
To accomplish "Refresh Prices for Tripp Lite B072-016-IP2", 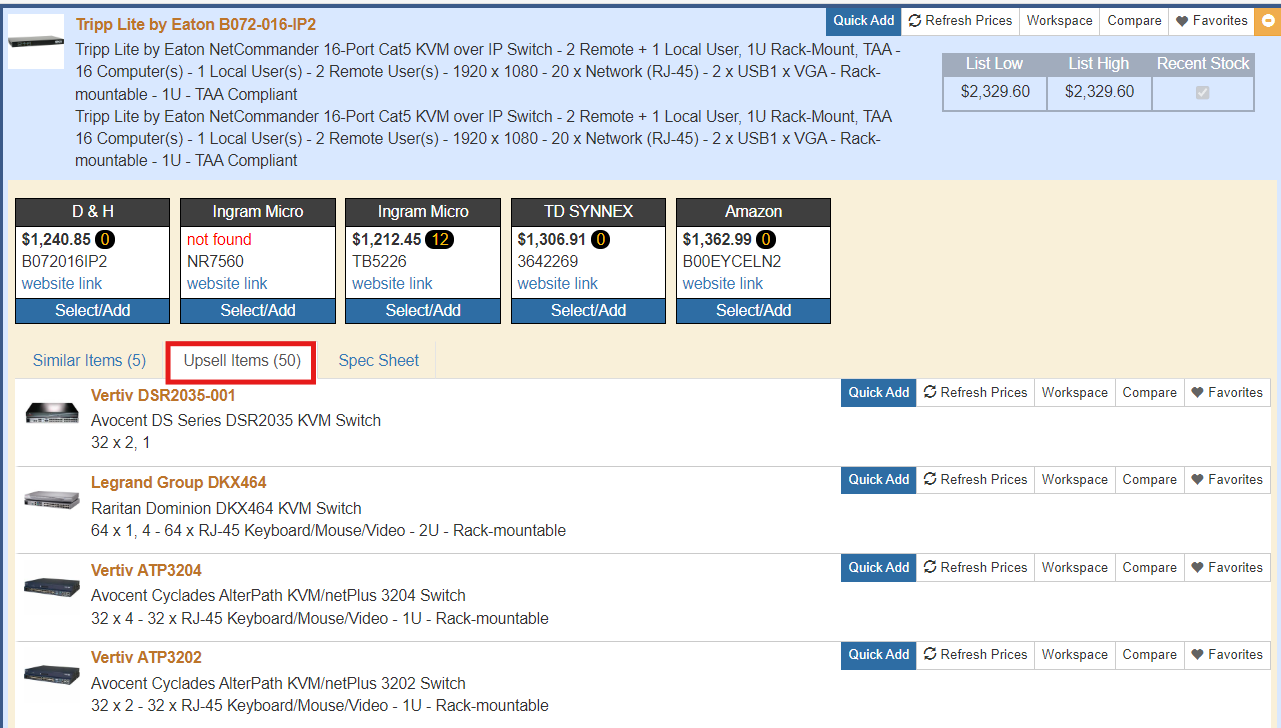I will pyautogui.click(x=960, y=21).
